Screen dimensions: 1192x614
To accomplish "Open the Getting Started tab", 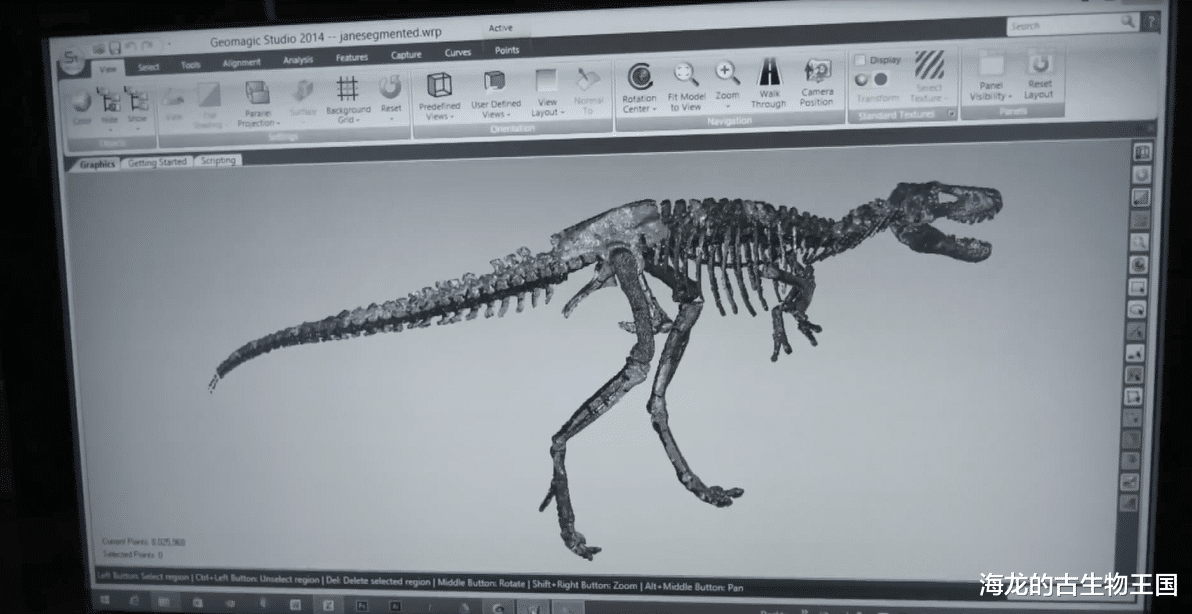I will [x=157, y=162].
